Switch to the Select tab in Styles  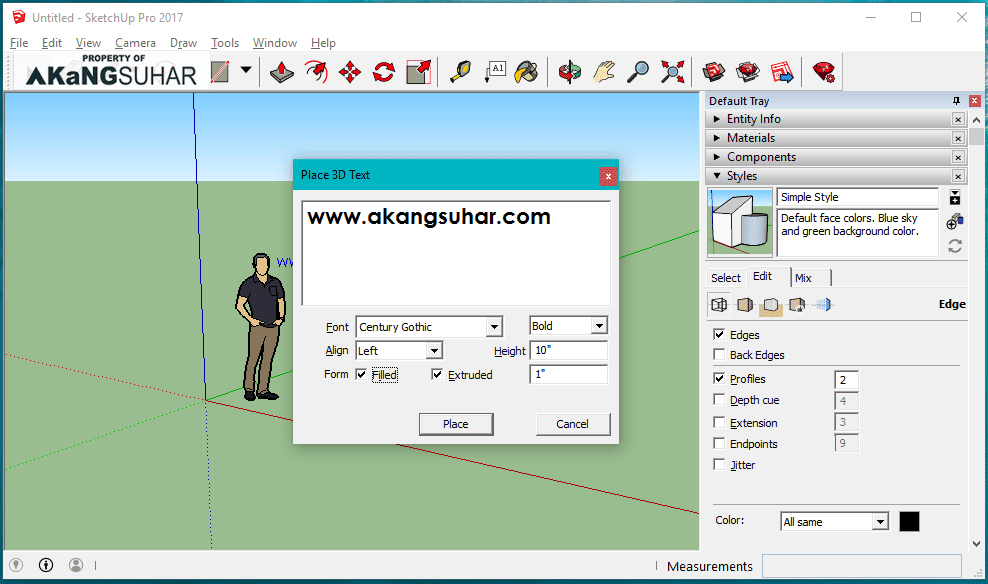[726, 278]
